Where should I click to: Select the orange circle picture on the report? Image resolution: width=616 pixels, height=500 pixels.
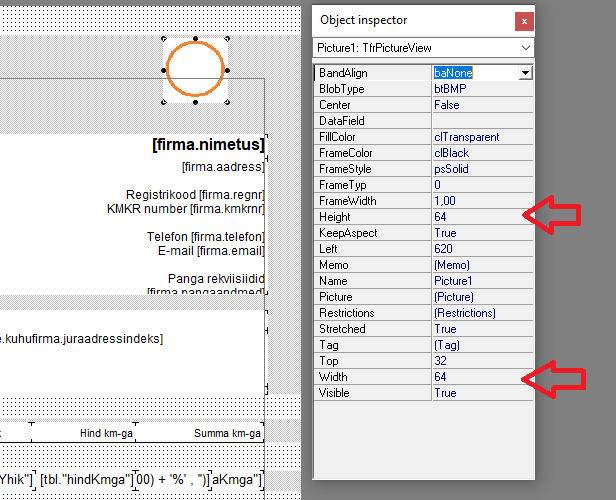pos(195,70)
